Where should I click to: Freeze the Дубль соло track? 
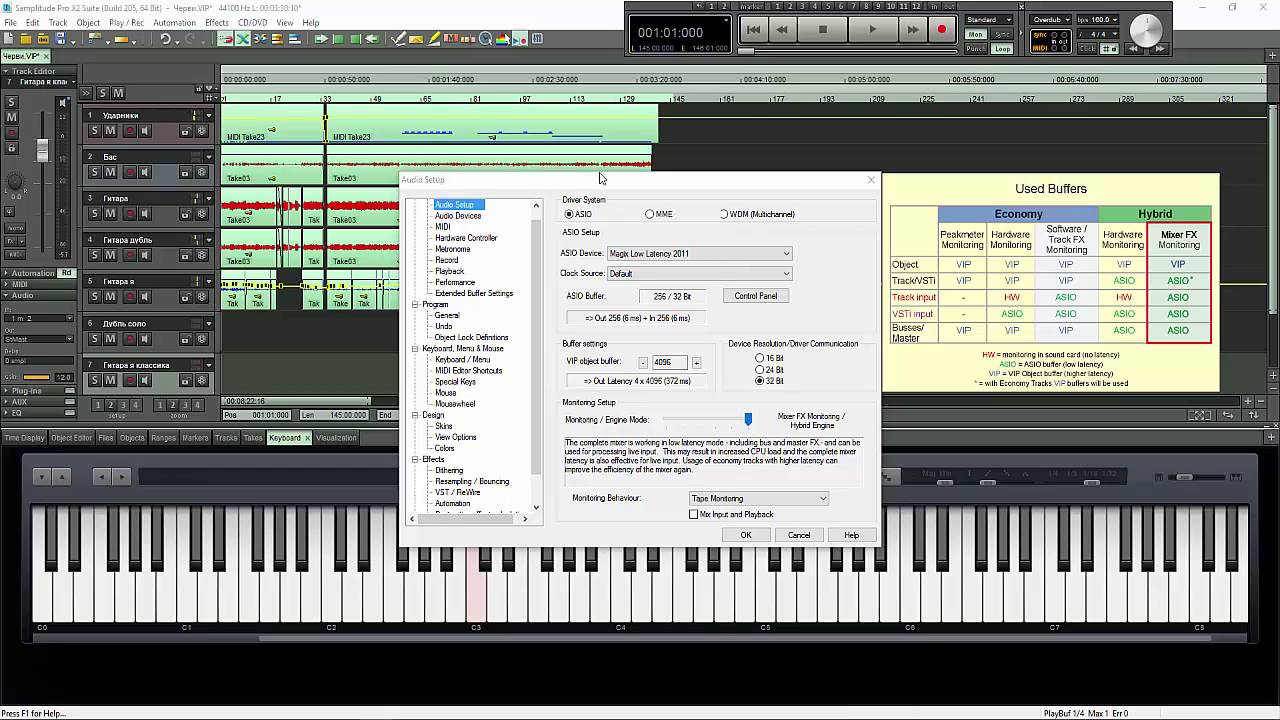pyautogui.click(x=201, y=339)
